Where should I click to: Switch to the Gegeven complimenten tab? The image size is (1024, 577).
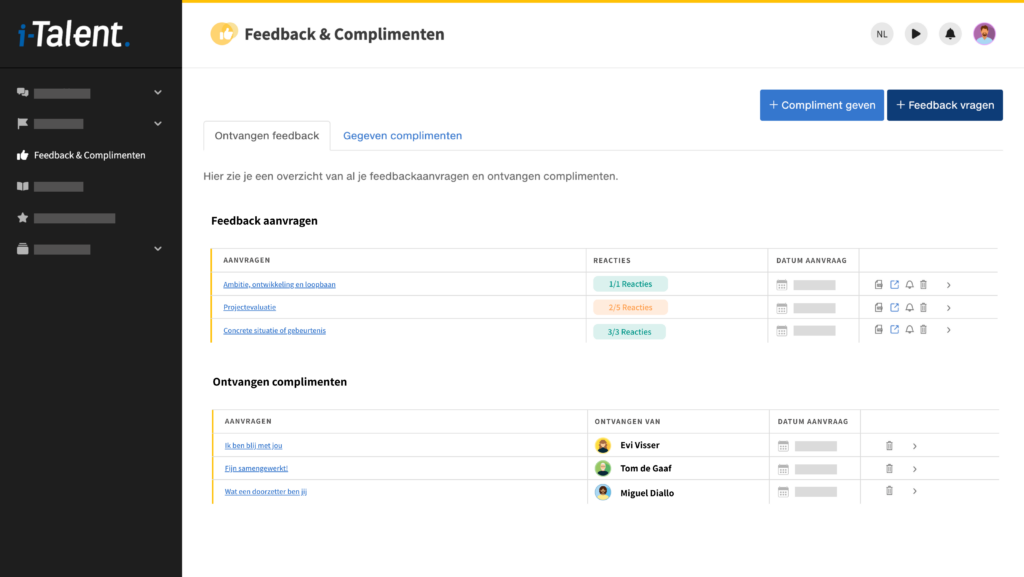click(x=402, y=136)
